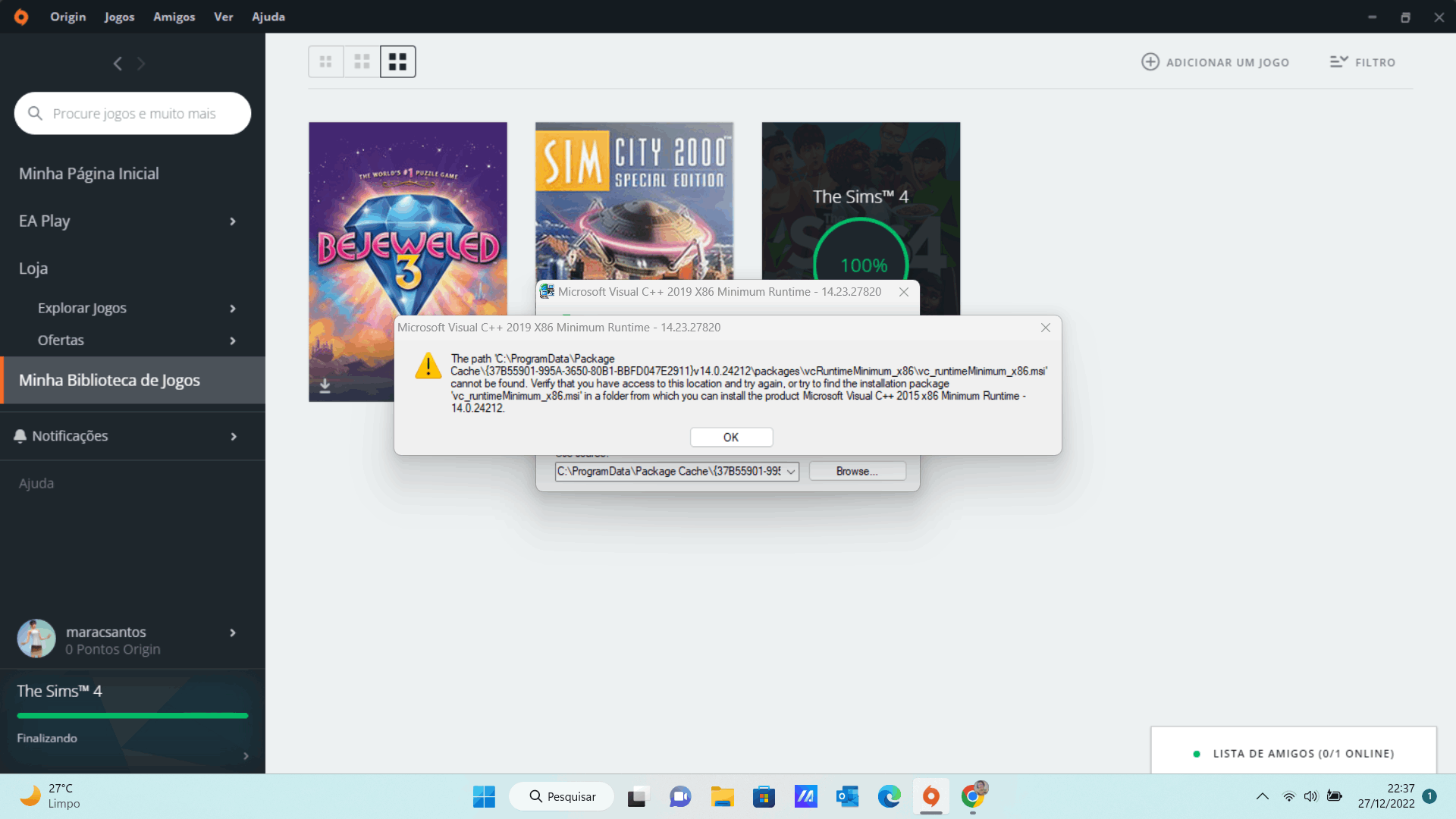
Task: Open Microsoft Store from the taskbar
Action: click(764, 796)
